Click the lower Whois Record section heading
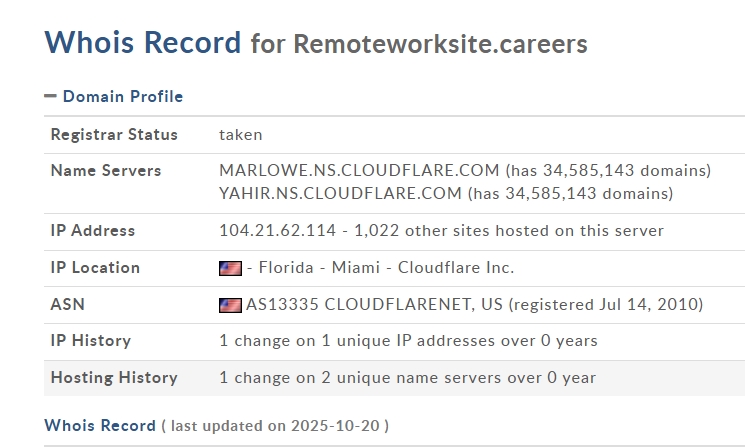Viewport: 745px width, 447px height. (x=100, y=426)
